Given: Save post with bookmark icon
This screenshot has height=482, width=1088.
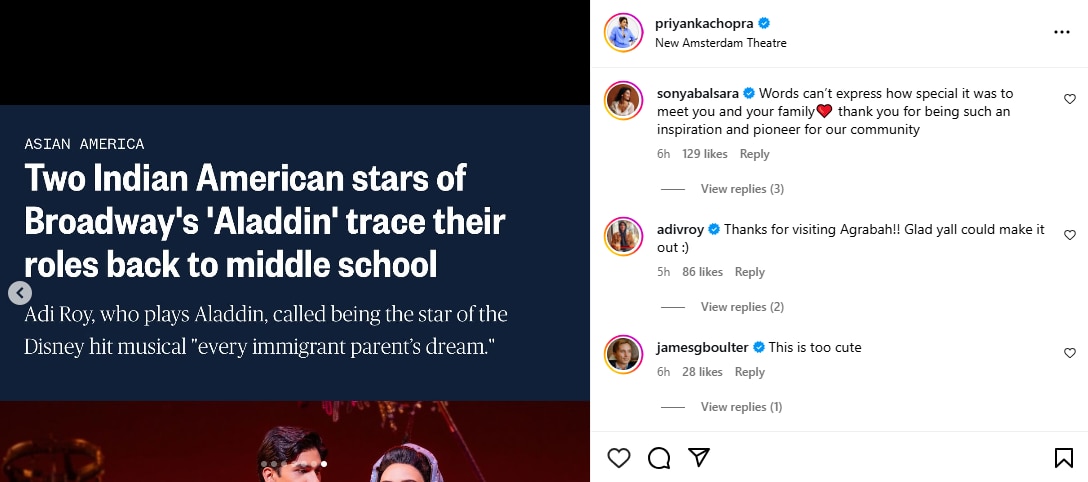Looking at the screenshot, I should (x=1063, y=458).
